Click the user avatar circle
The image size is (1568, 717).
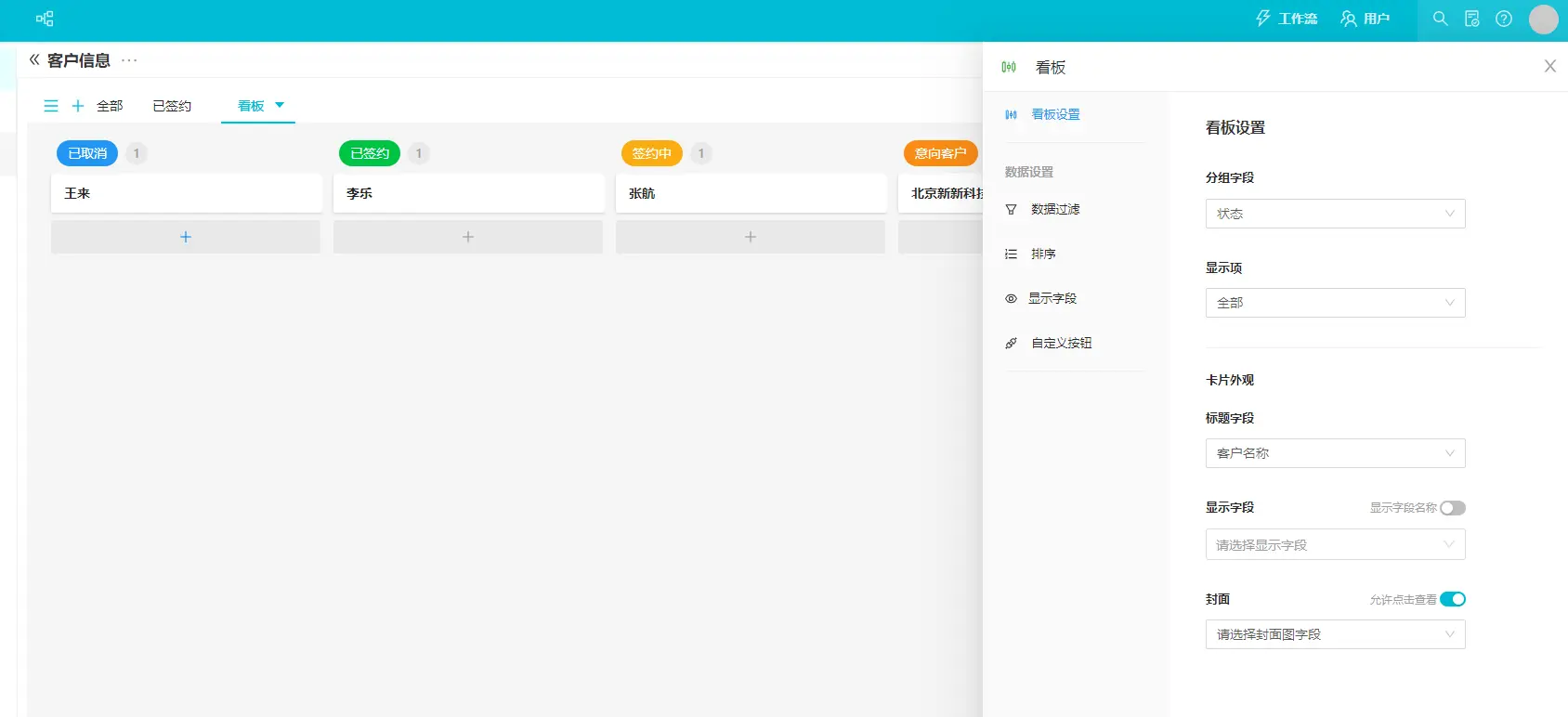[x=1544, y=20]
